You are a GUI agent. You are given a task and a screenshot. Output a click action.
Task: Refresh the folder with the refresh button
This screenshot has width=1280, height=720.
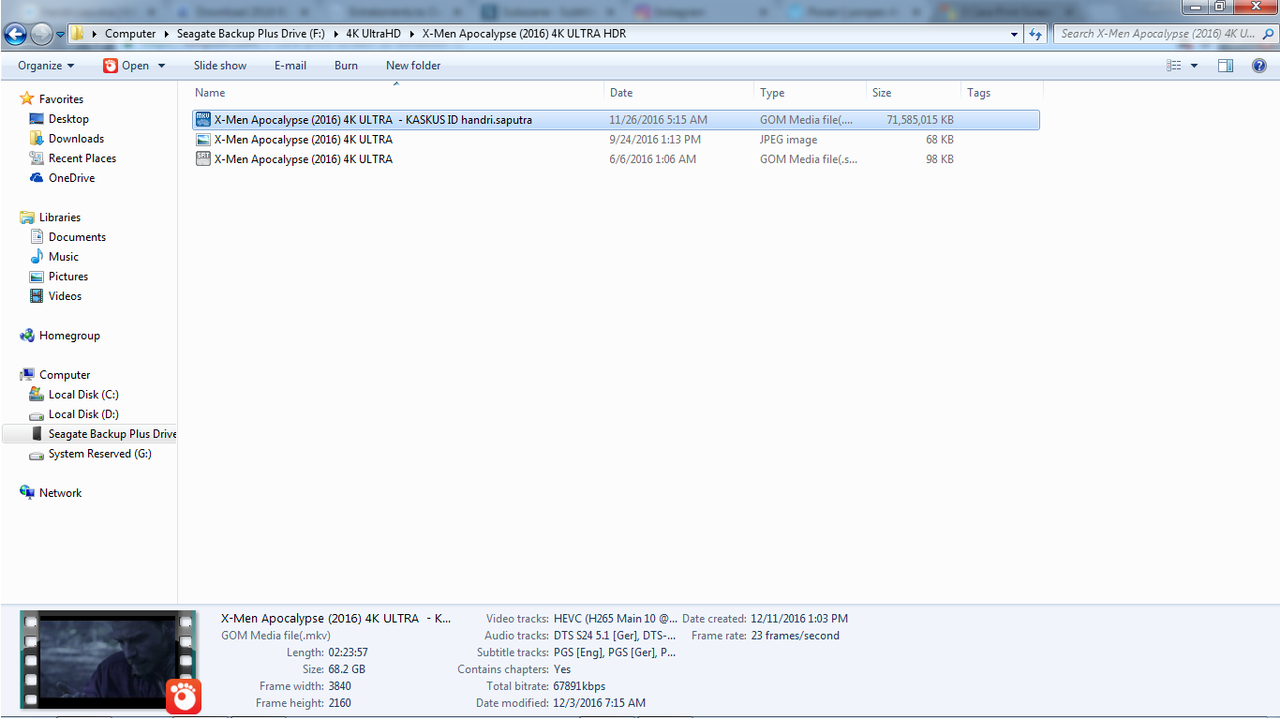pyautogui.click(x=1036, y=33)
